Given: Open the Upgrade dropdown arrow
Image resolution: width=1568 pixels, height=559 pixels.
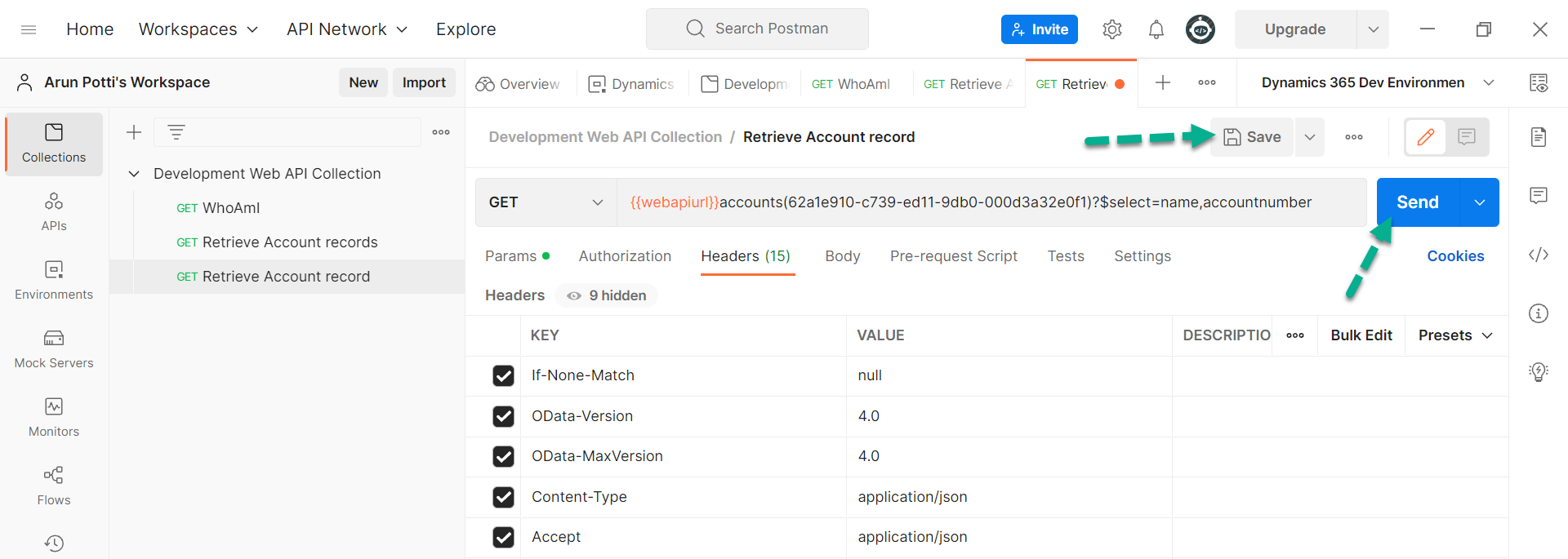Looking at the screenshot, I should click(1373, 29).
